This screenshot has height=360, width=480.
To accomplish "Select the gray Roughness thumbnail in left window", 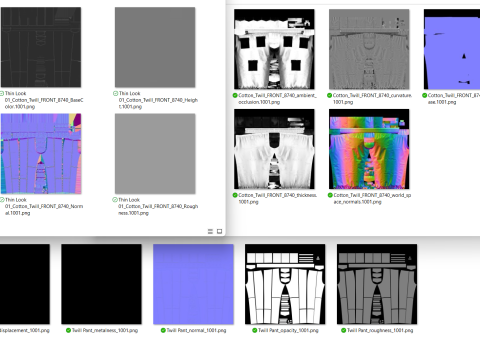I will click(155, 154).
